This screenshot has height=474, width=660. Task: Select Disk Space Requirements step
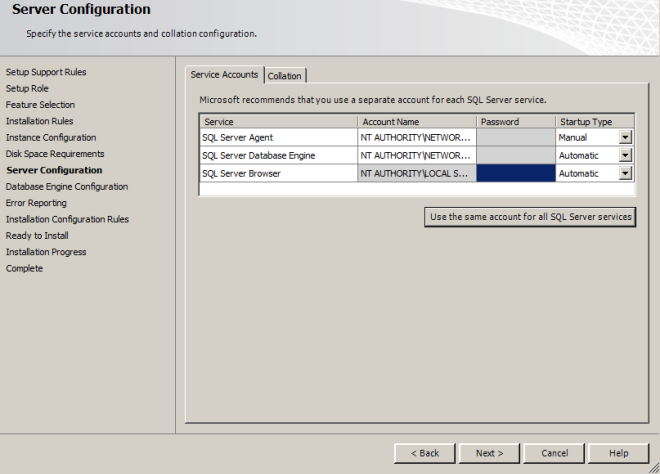click(x=55, y=154)
